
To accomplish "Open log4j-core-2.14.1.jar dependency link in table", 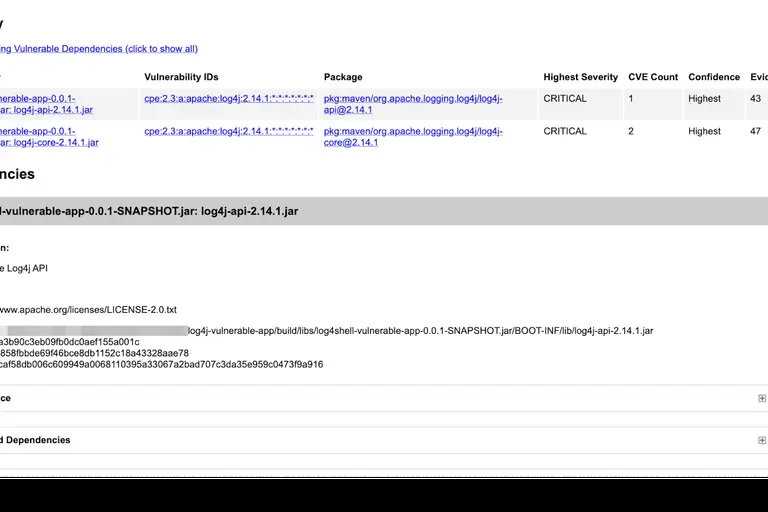I will 52,143.
